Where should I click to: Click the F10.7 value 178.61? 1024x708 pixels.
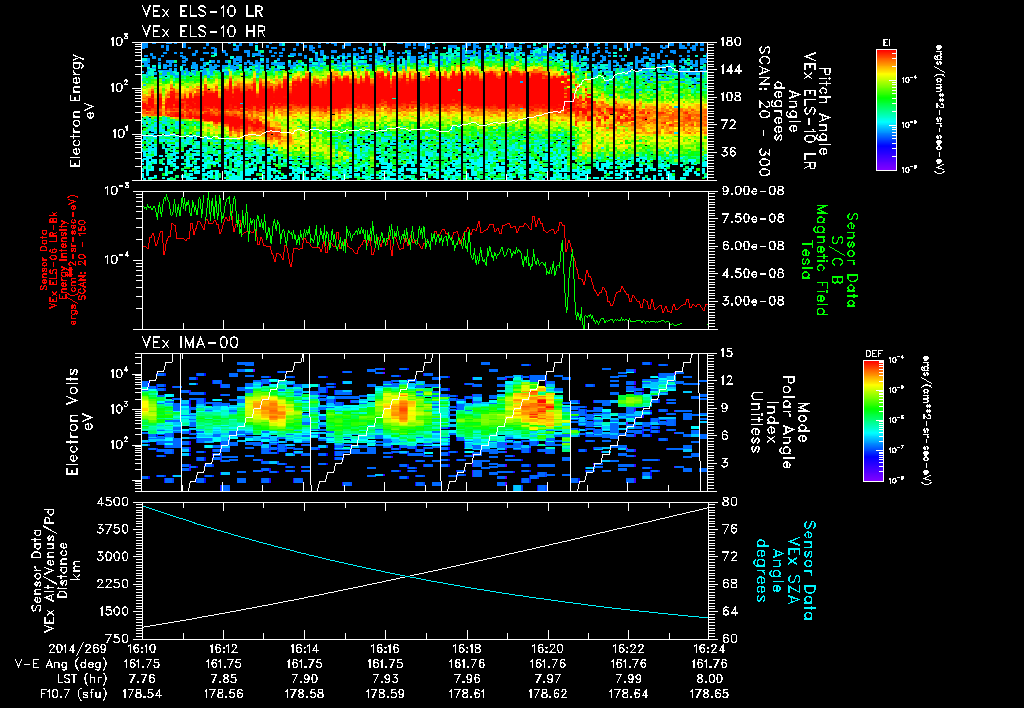click(466, 694)
